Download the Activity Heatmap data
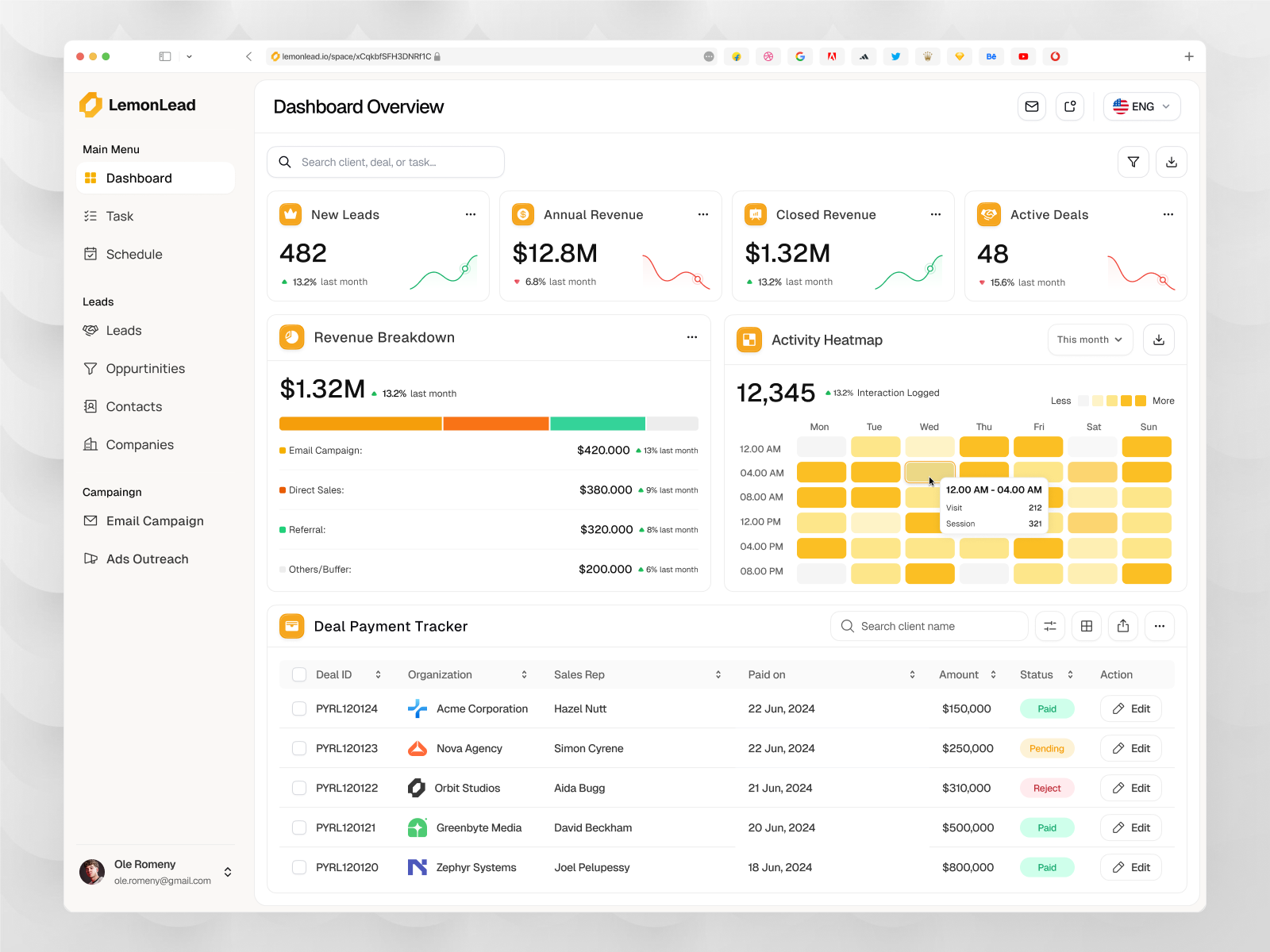1270x952 pixels. point(1159,340)
